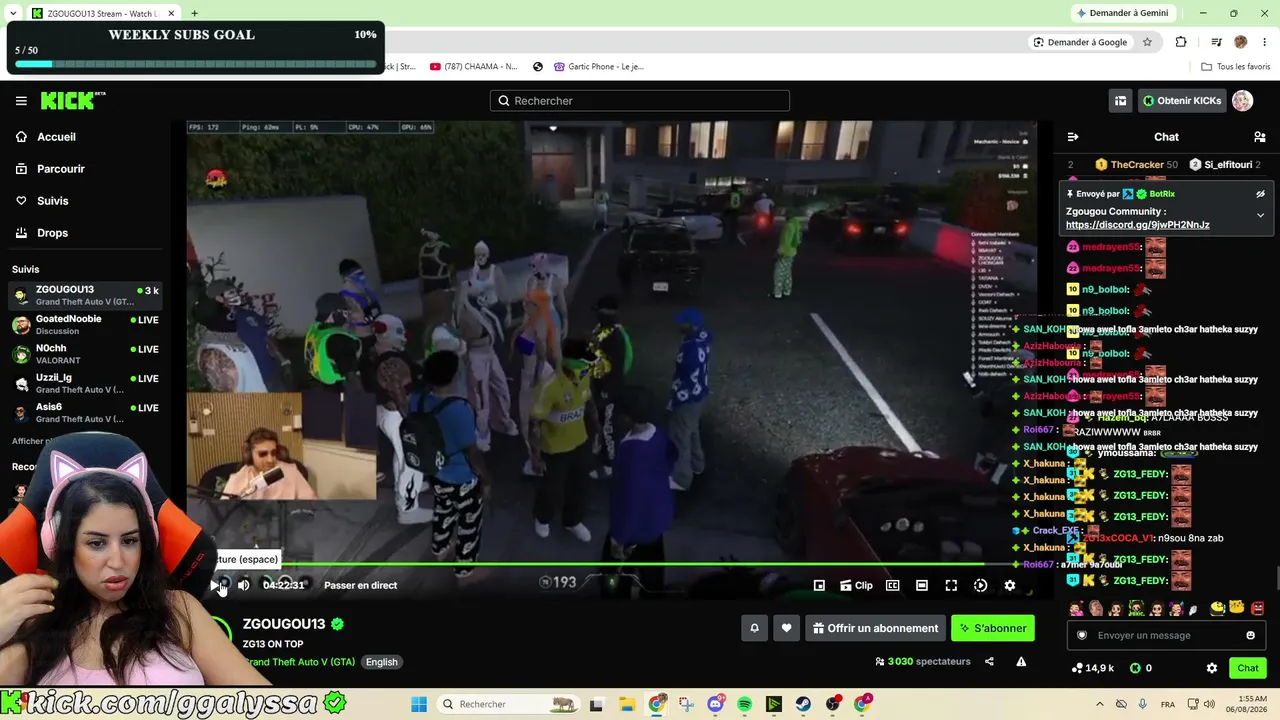Report the stream with the warning icon
Screen dimensions: 1280x720
(x=1021, y=661)
